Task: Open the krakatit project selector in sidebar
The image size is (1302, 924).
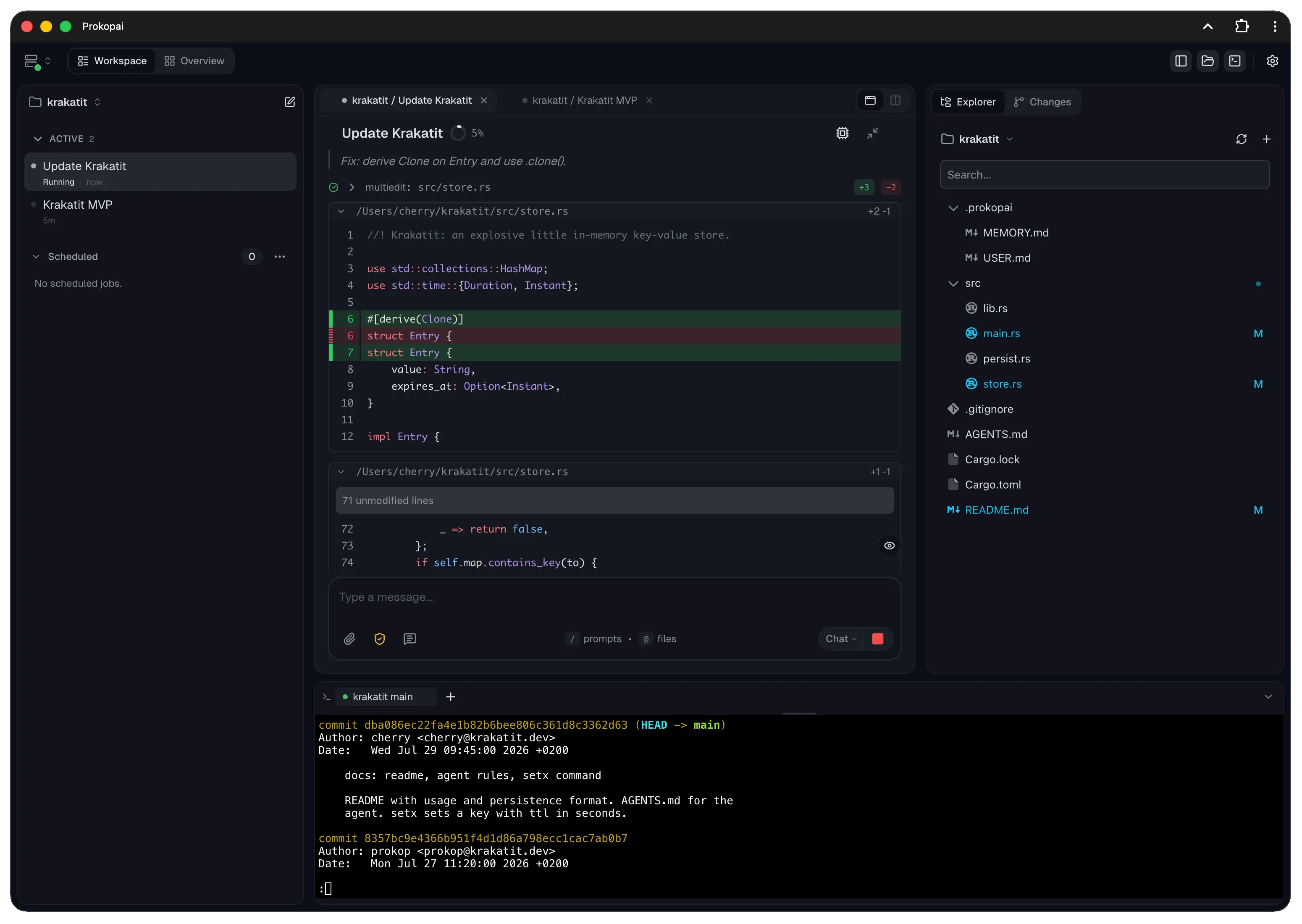Action: tap(66, 102)
